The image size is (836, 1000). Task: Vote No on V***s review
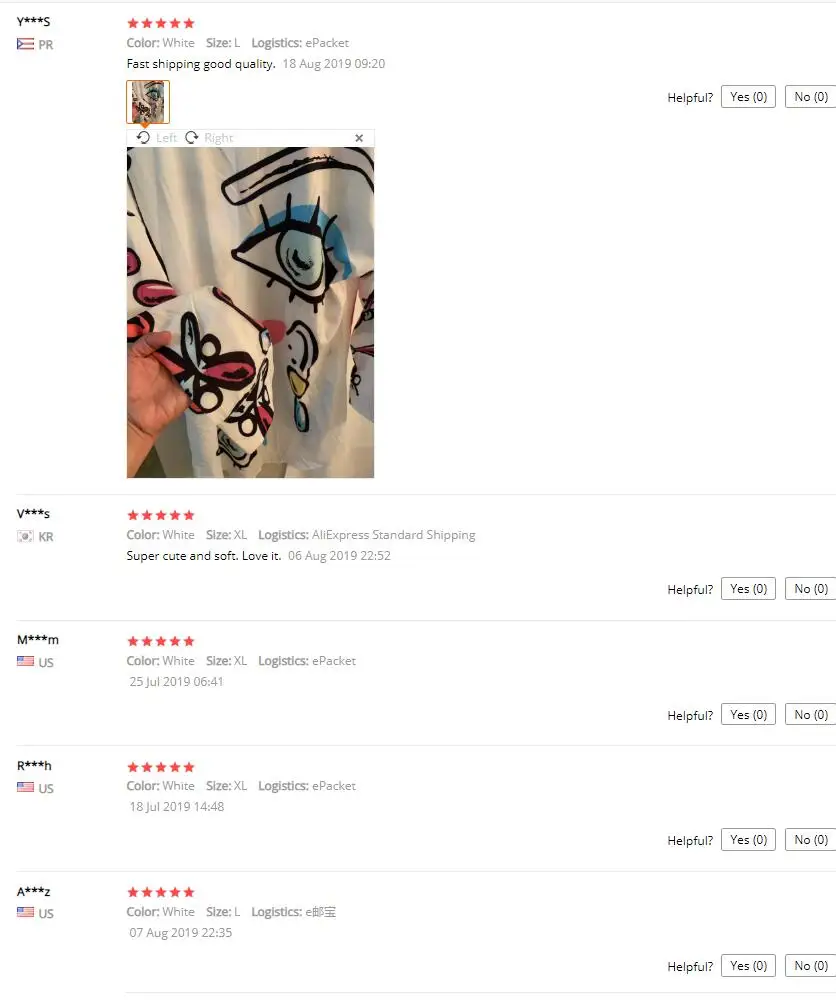coord(810,589)
